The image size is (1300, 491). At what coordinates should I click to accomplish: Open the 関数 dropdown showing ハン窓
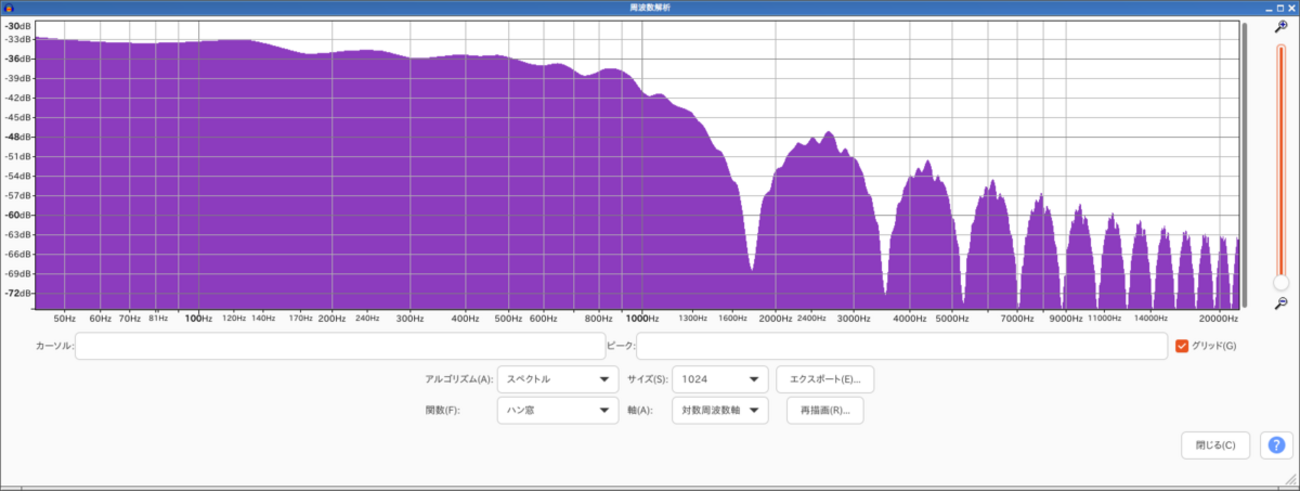(558, 410)
